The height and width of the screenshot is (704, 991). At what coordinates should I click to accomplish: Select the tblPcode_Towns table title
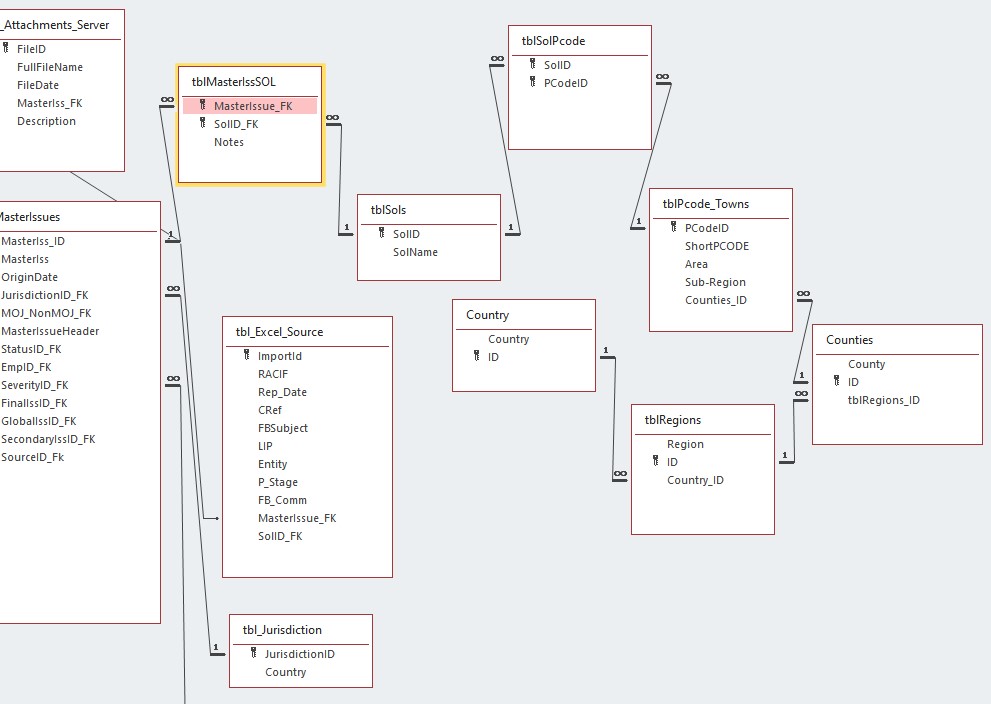(x=705, y=204)
